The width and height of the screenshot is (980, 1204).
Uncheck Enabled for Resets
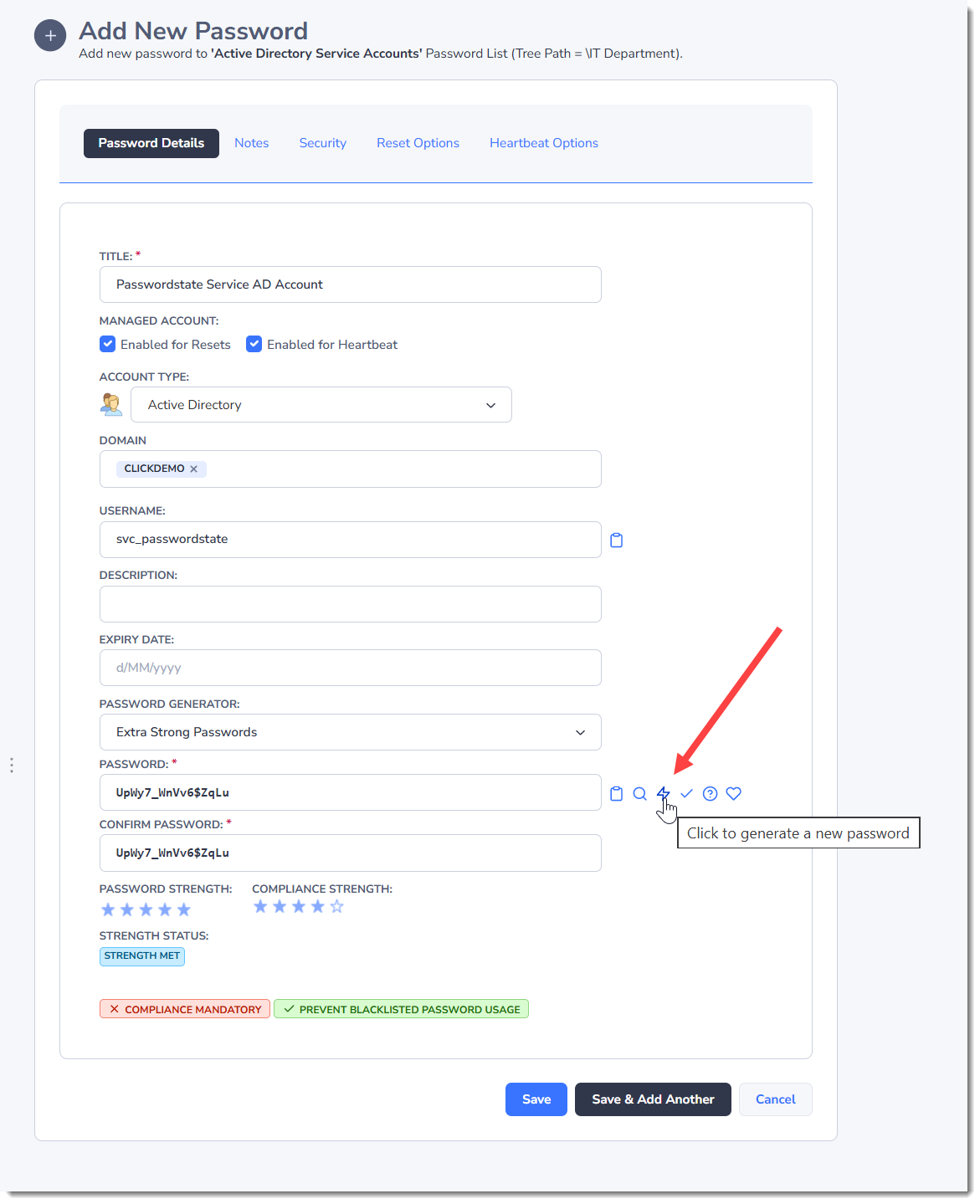(107, 344)
